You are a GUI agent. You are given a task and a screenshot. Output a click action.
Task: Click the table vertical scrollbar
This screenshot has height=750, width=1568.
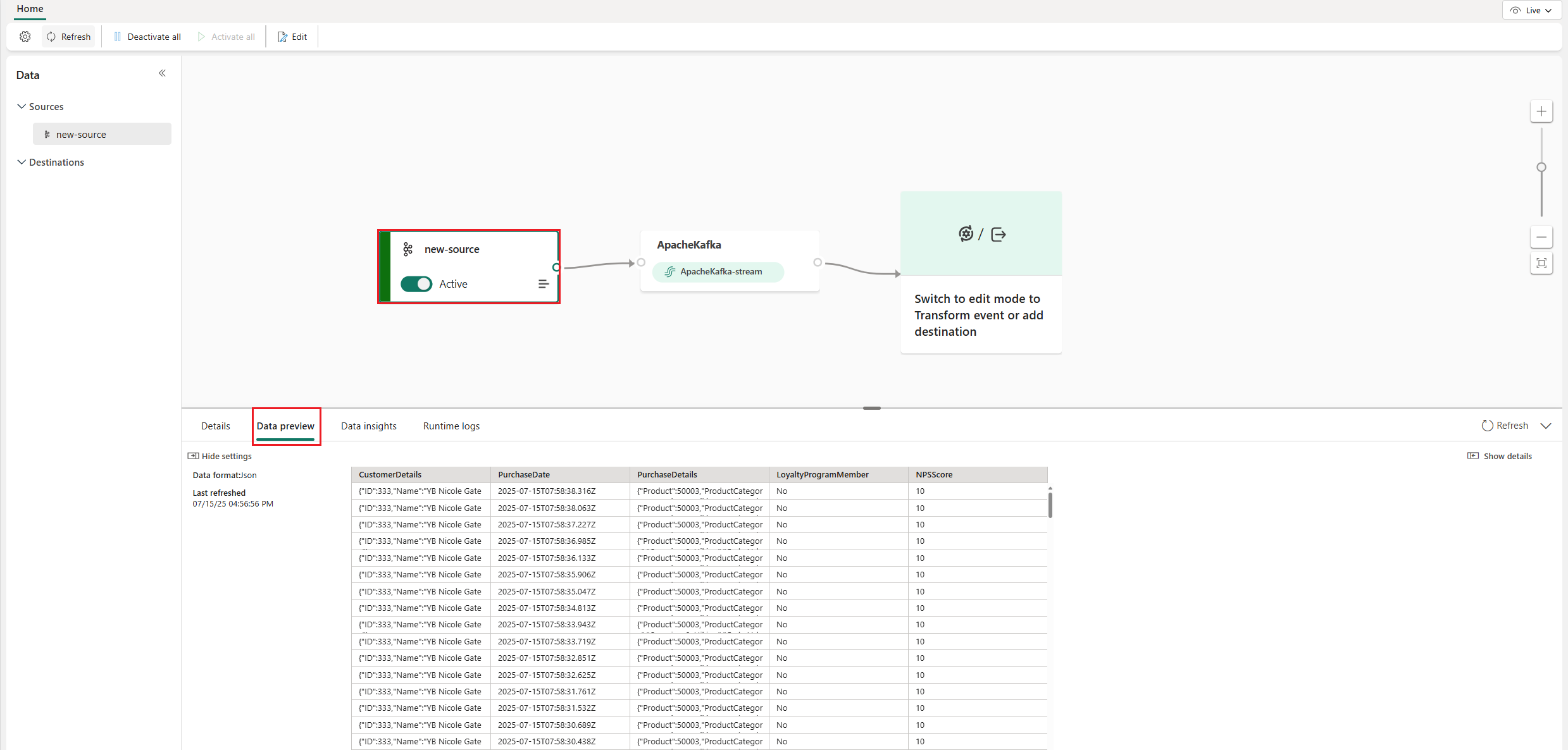(1050, 505)
